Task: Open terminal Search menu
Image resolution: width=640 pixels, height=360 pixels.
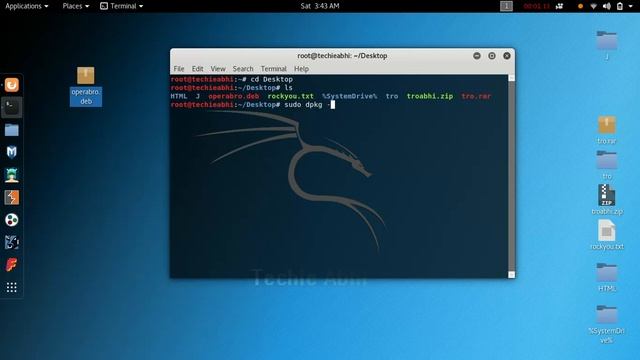Action: click(243, 69)
